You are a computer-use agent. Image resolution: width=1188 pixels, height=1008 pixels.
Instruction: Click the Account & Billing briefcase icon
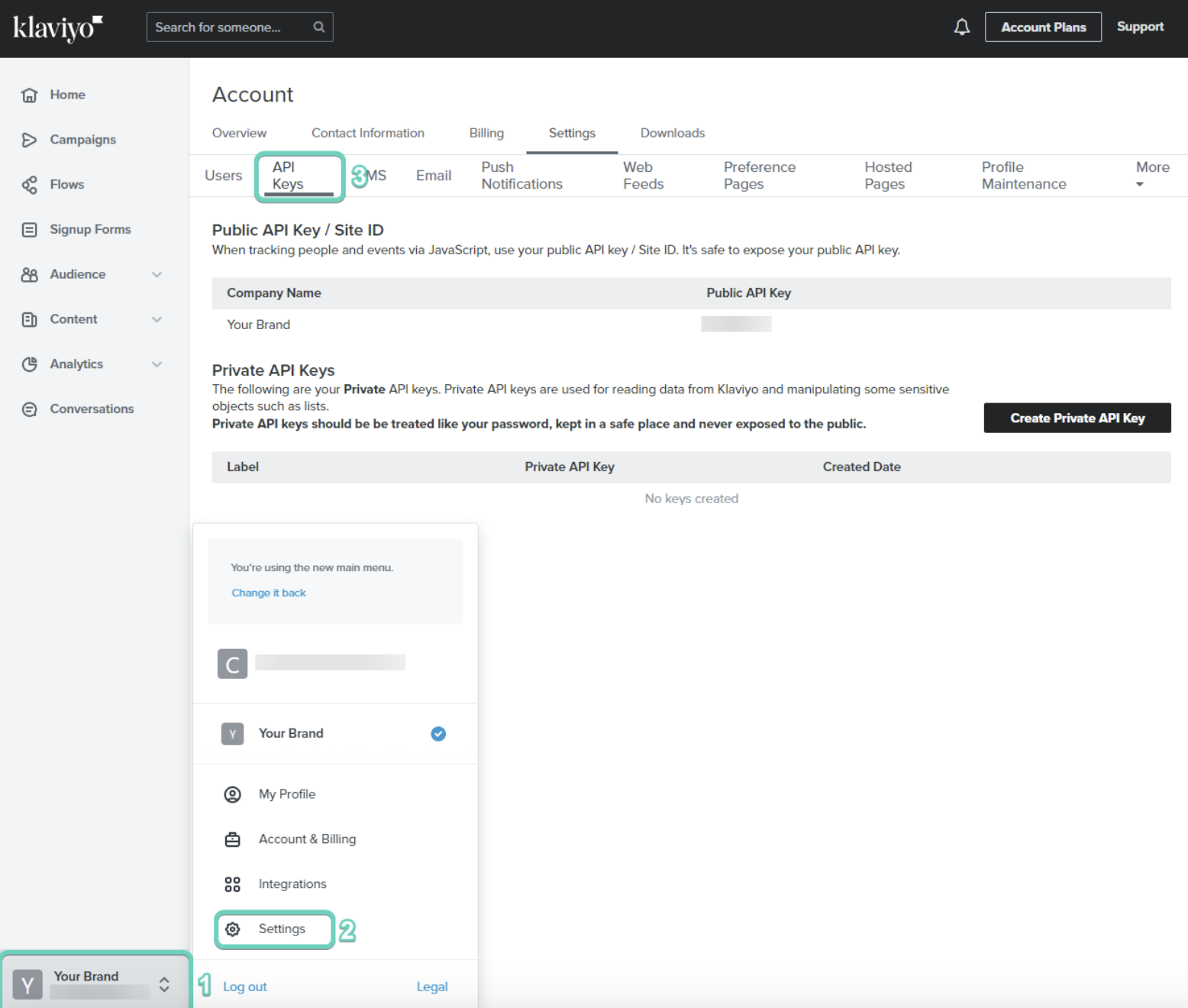(x=233, y=839)
